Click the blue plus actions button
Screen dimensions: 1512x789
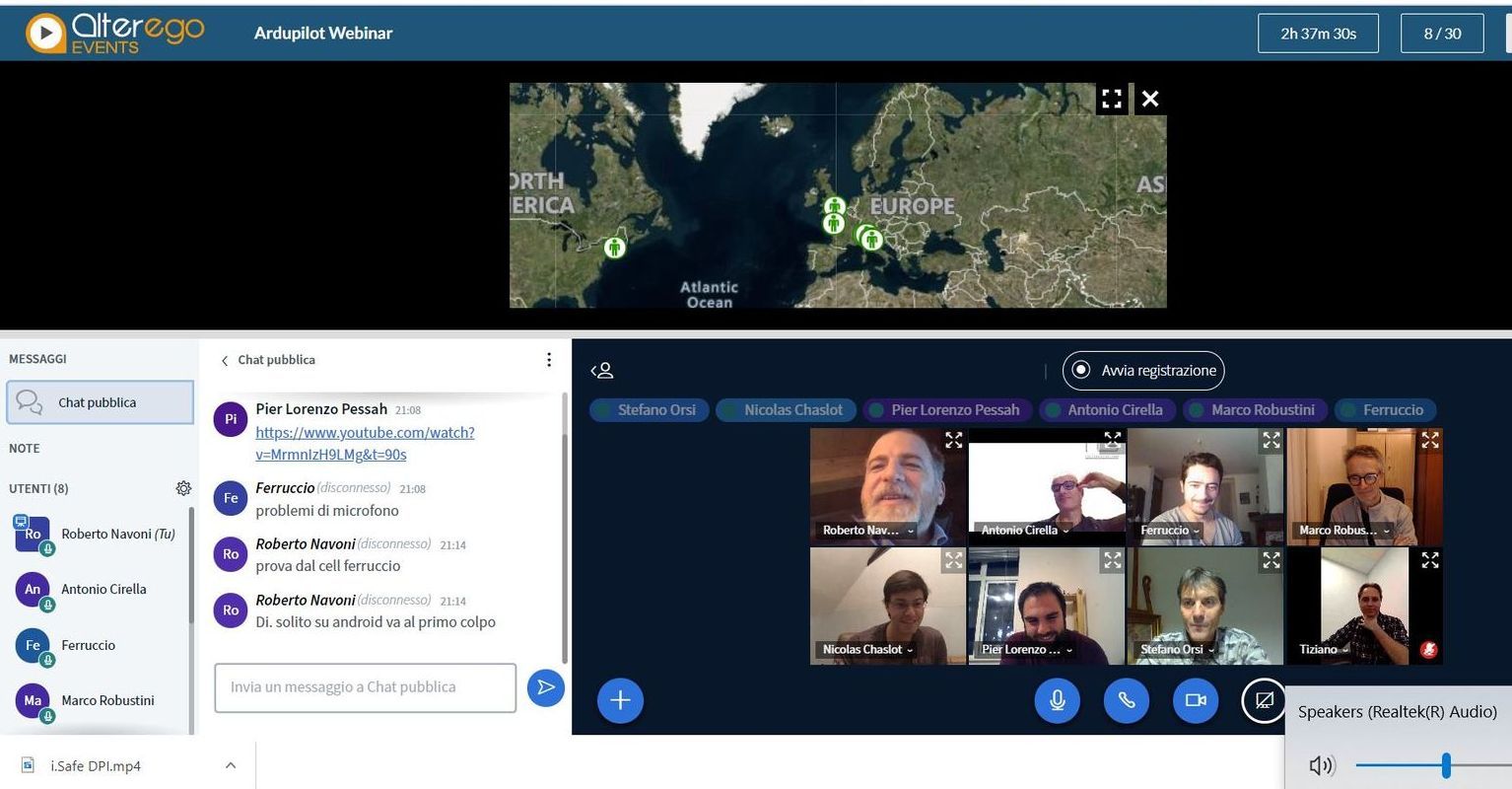click(620, 700)
